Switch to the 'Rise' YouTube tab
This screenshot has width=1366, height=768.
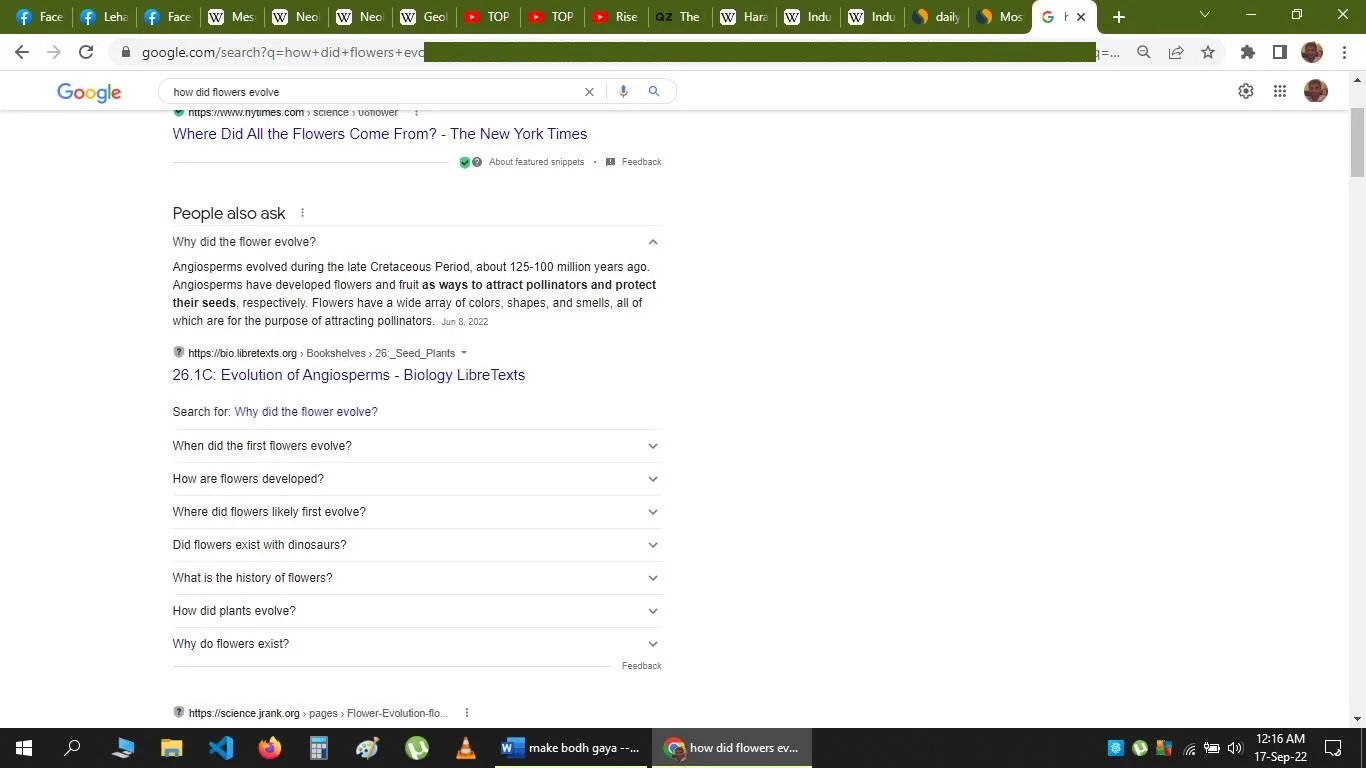tap(615, 17)
